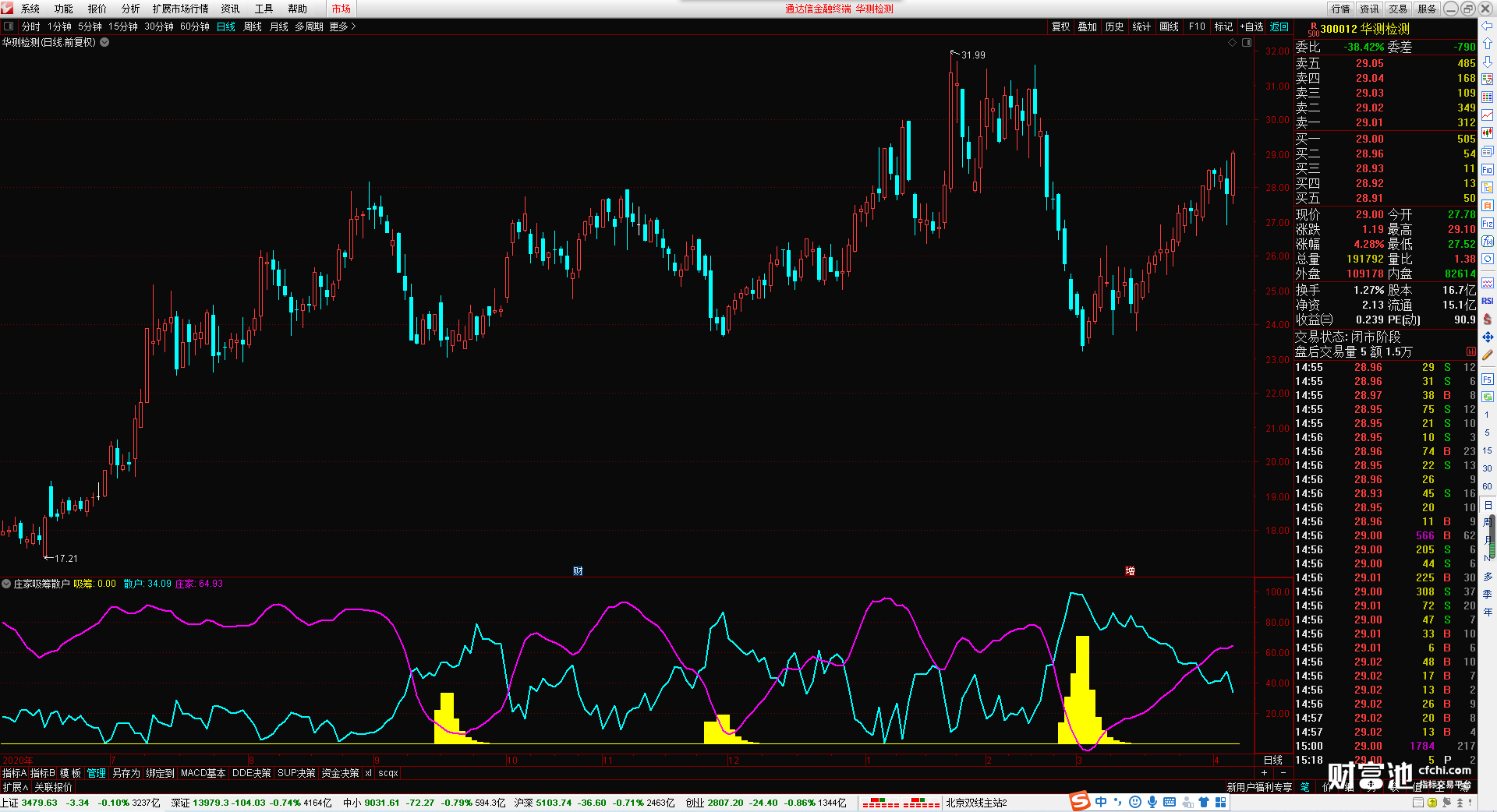Open the Sogou soft keyboard icon
The width and height of the screenshot is (1497, 812).
[1170, 802]
